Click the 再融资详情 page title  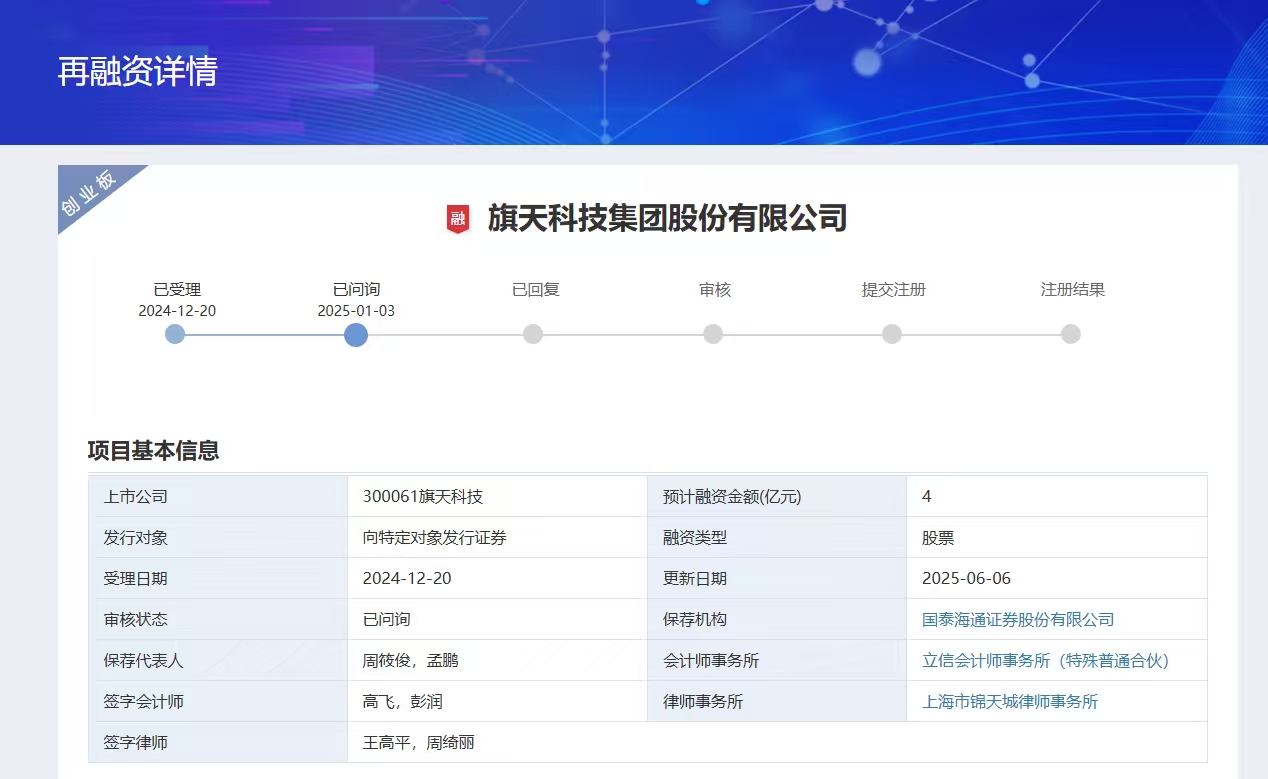(x=138, y=71)
